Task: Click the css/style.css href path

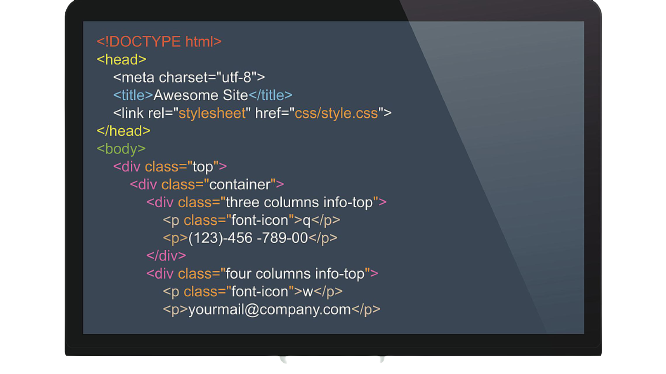Action: coord(336,113)
